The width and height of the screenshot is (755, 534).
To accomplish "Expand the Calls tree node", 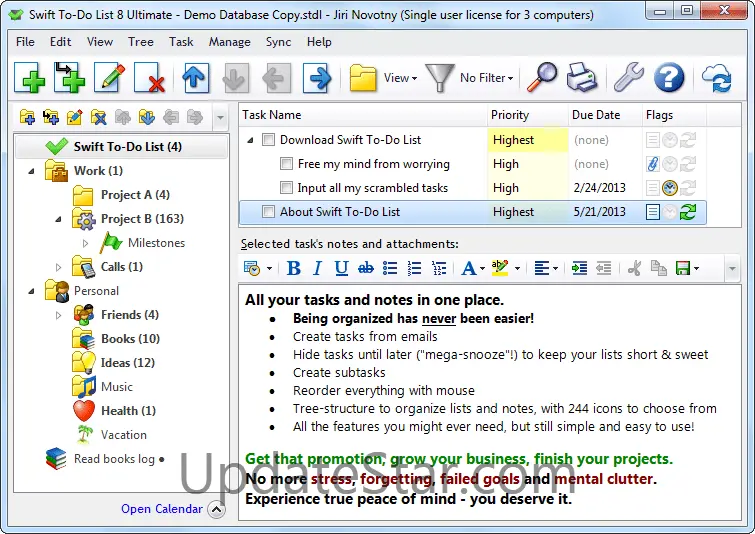I will [x=59, y=267].
